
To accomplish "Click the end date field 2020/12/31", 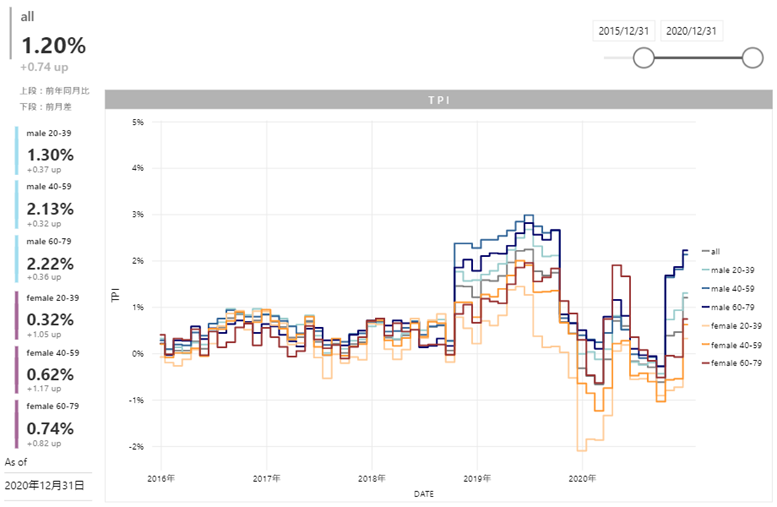I will pyautogui.click(x=691, y=31).
